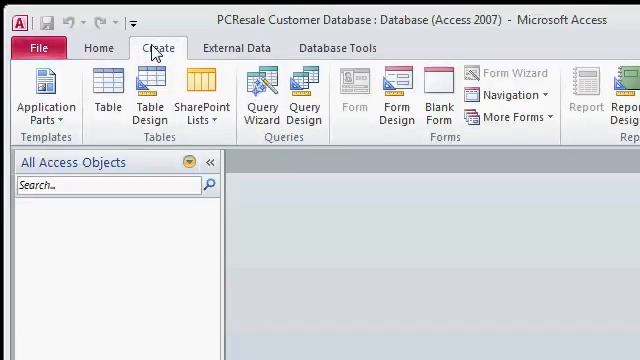Open Form Design view
640x360 pixels.
pyautogui.click(x=397, y=96)
